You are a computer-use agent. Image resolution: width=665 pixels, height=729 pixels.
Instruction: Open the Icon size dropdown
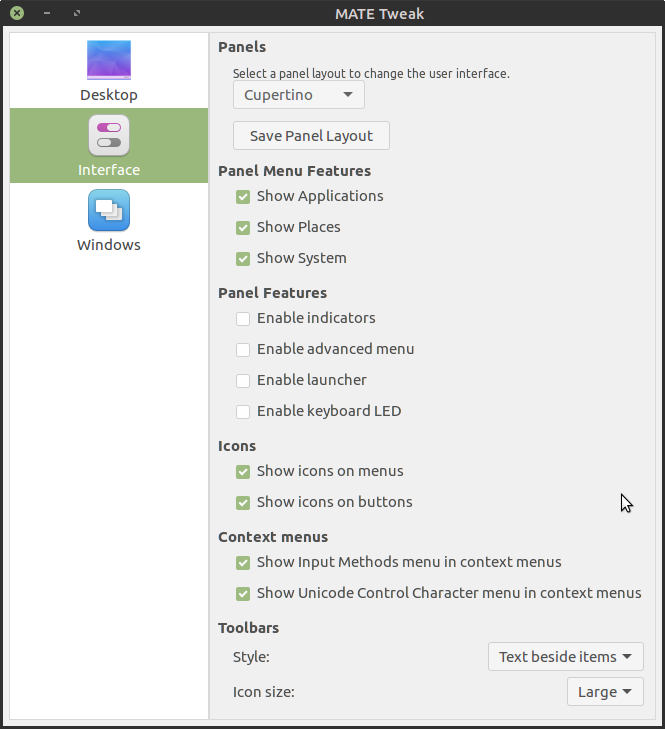[x=604, y=691]
